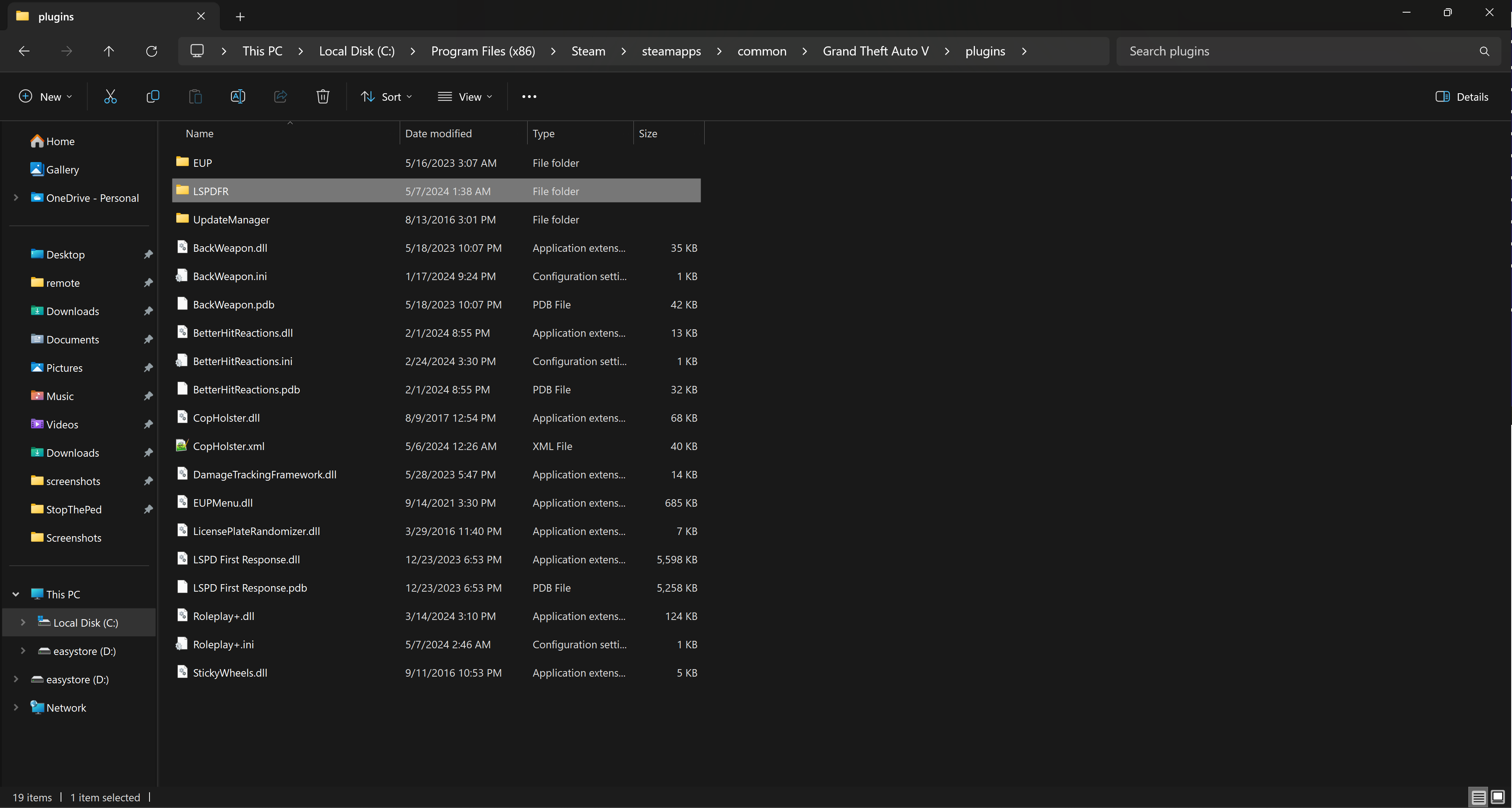Image resolution: width=1512 pixels, height=808 pixels.
Task: Switch to large thumbnails view toggle
Action: tap(1497, 796)
